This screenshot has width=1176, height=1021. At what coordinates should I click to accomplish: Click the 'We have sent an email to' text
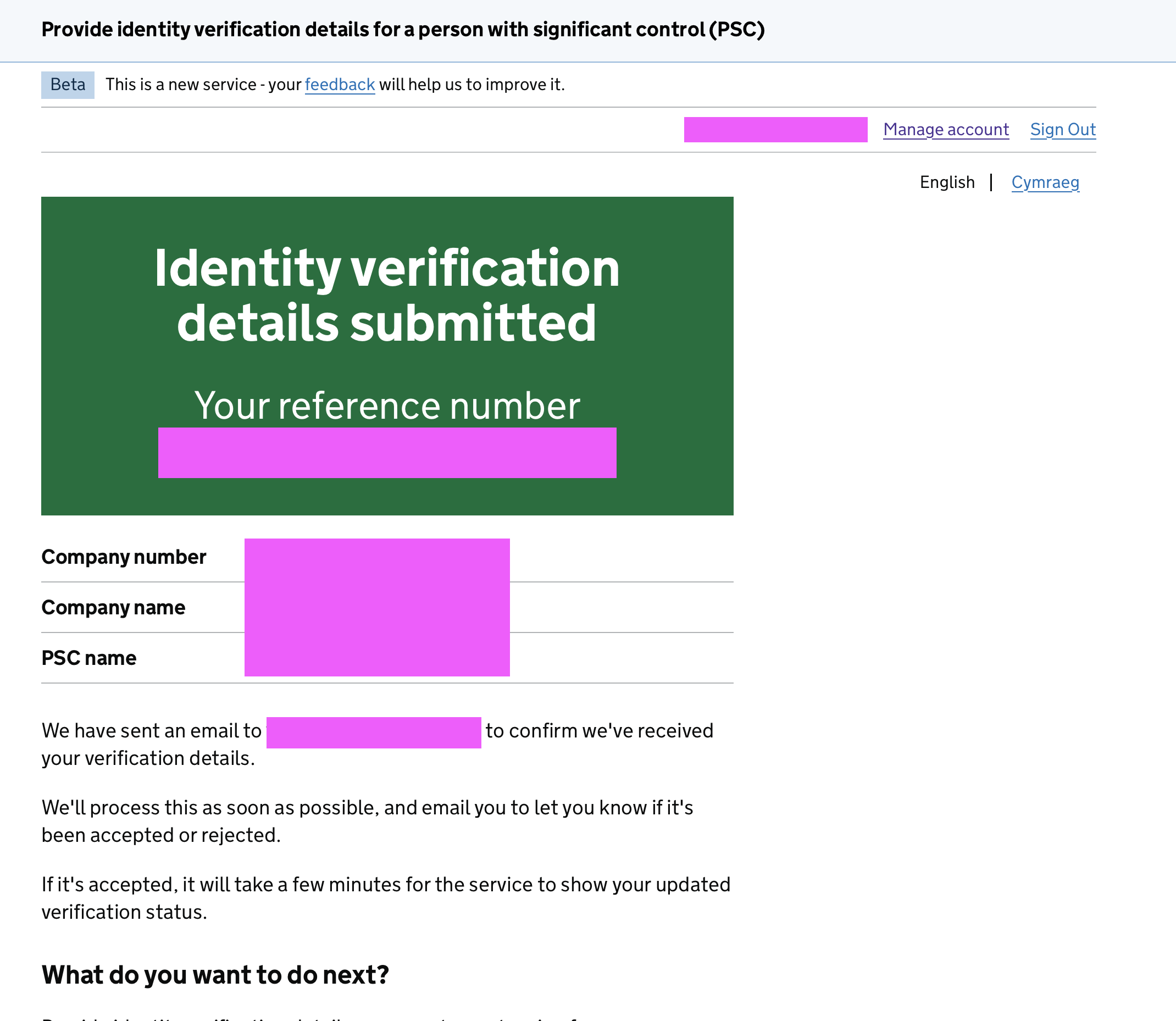tap(151, 730)
